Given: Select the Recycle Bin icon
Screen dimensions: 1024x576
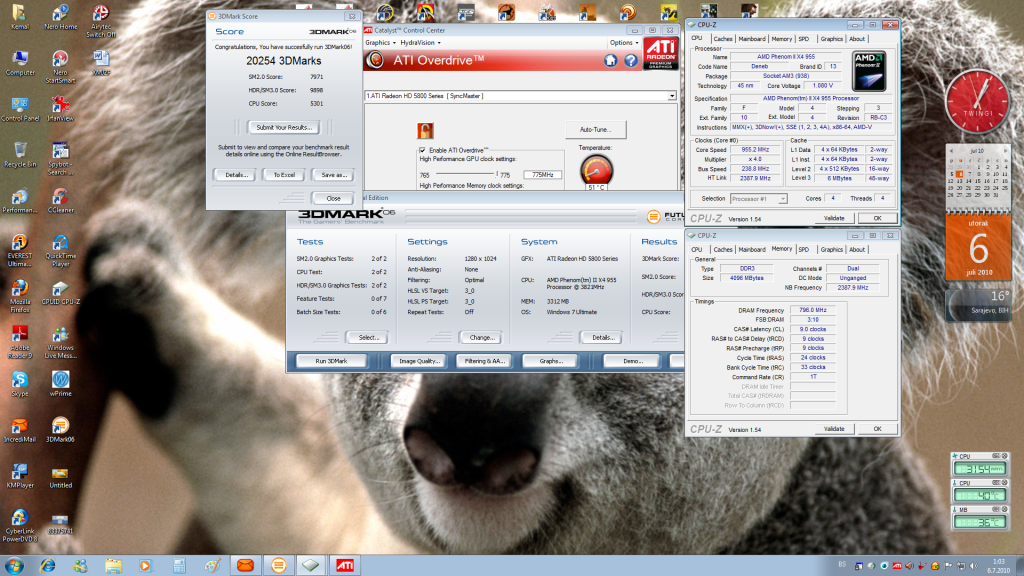Looking at the screenshot, I should [x=20, y=155].
